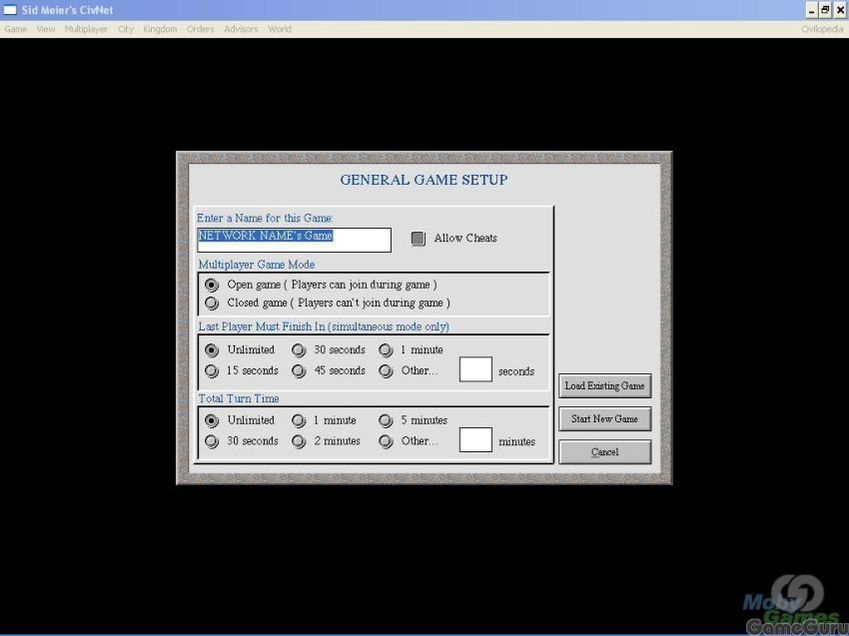This screenshot has width=849, height=636.
Task: Select Other option for turn minutes
Action: [x=386, y=441]
